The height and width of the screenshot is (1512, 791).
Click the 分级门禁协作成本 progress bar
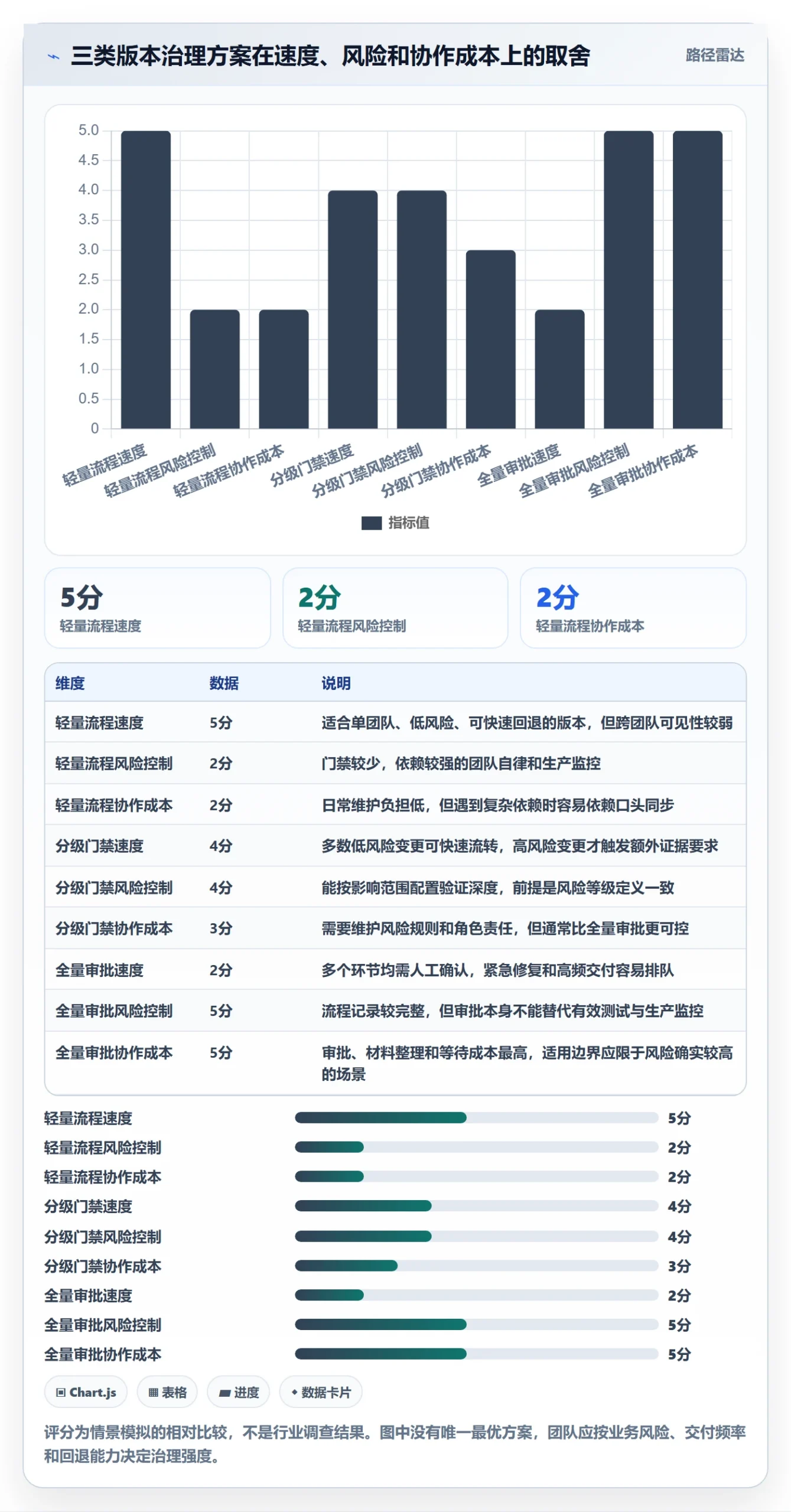point(477,1265)
